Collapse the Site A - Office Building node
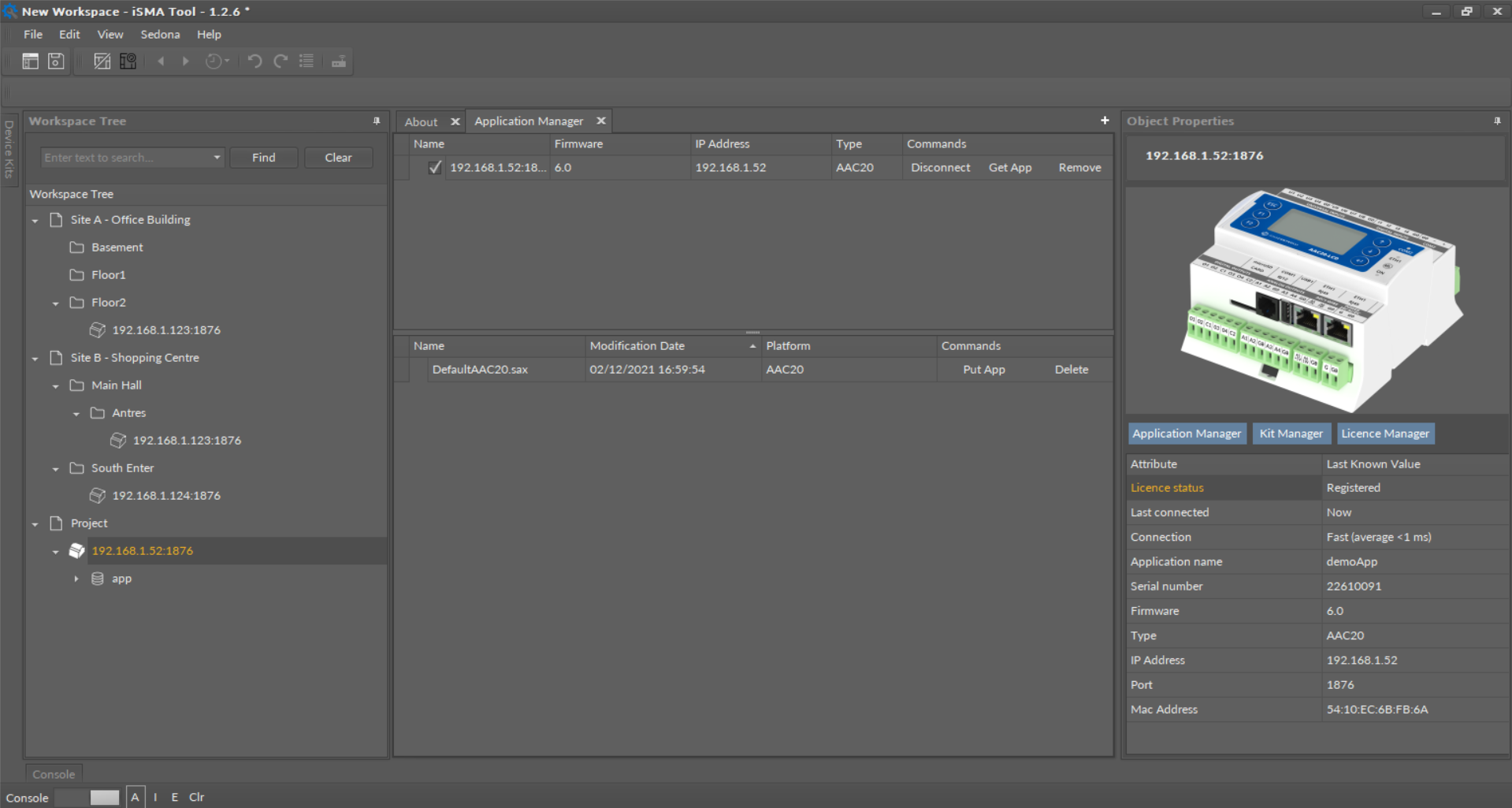 (35, 221)
